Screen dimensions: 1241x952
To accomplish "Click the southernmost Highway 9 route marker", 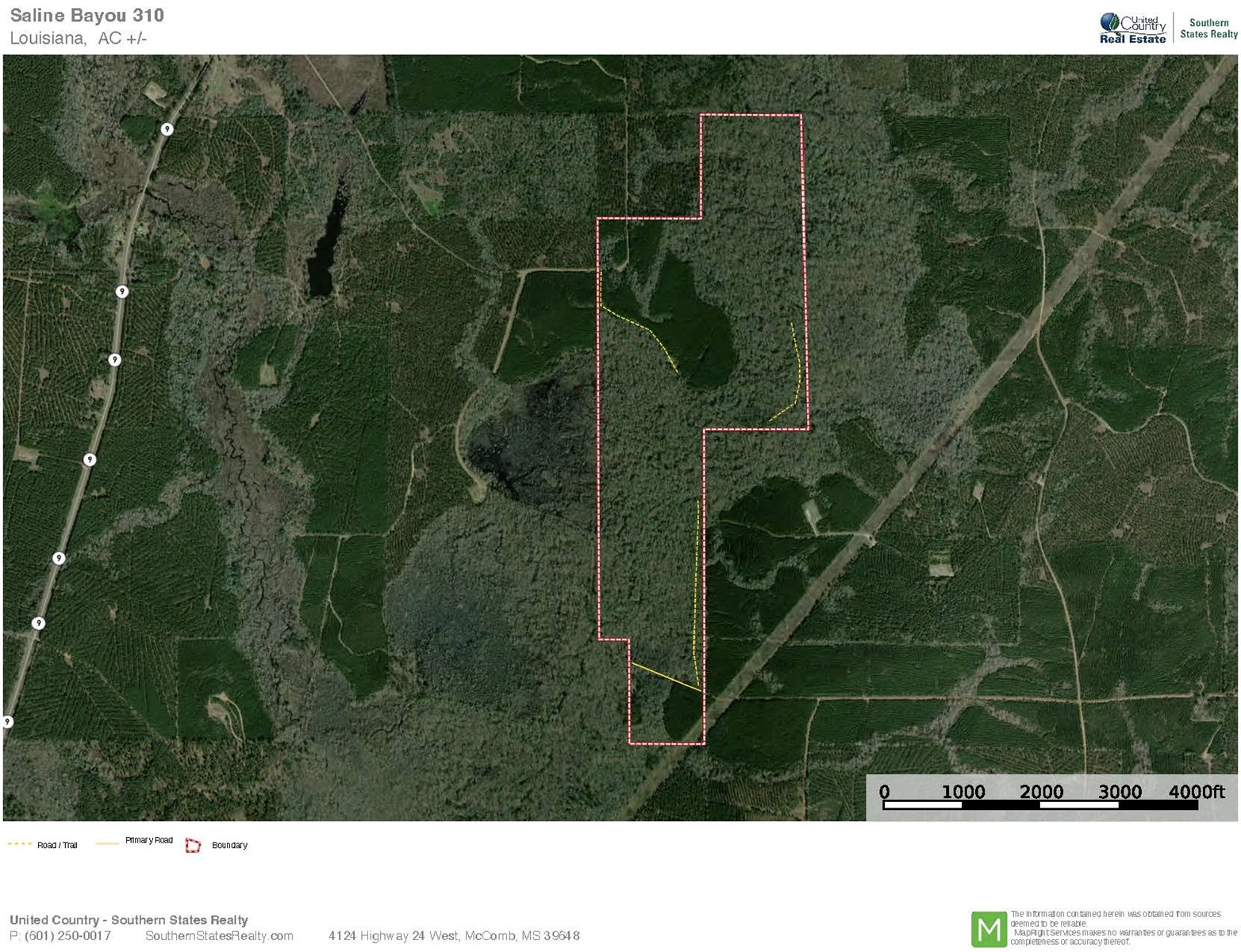I will (x=7, y=722).
